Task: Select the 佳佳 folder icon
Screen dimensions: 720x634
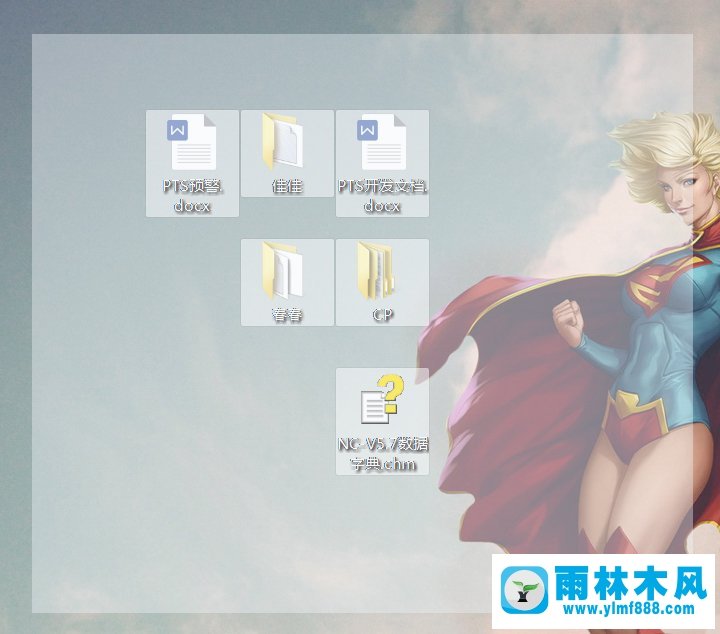Action: pos(282,141)
